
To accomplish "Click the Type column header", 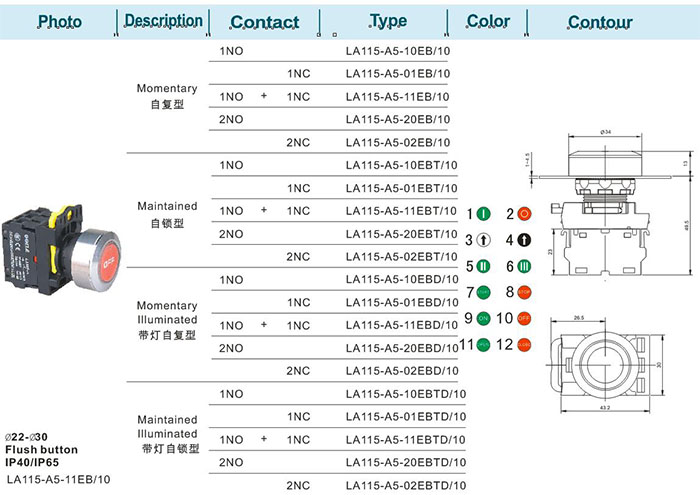I will coord(388,21).
